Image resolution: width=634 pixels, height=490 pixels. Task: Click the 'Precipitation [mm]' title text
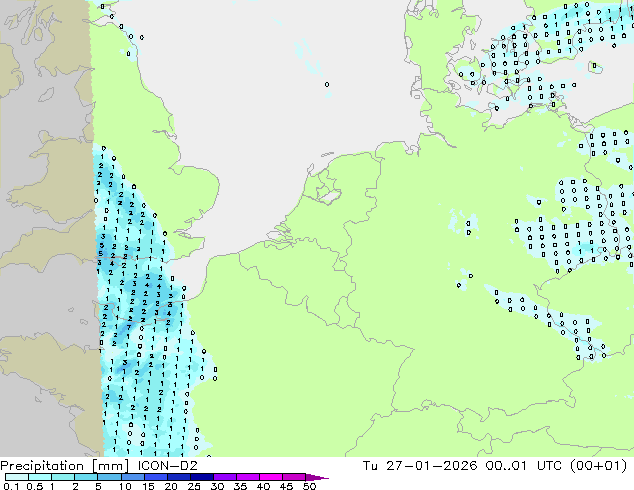[65, 466]
